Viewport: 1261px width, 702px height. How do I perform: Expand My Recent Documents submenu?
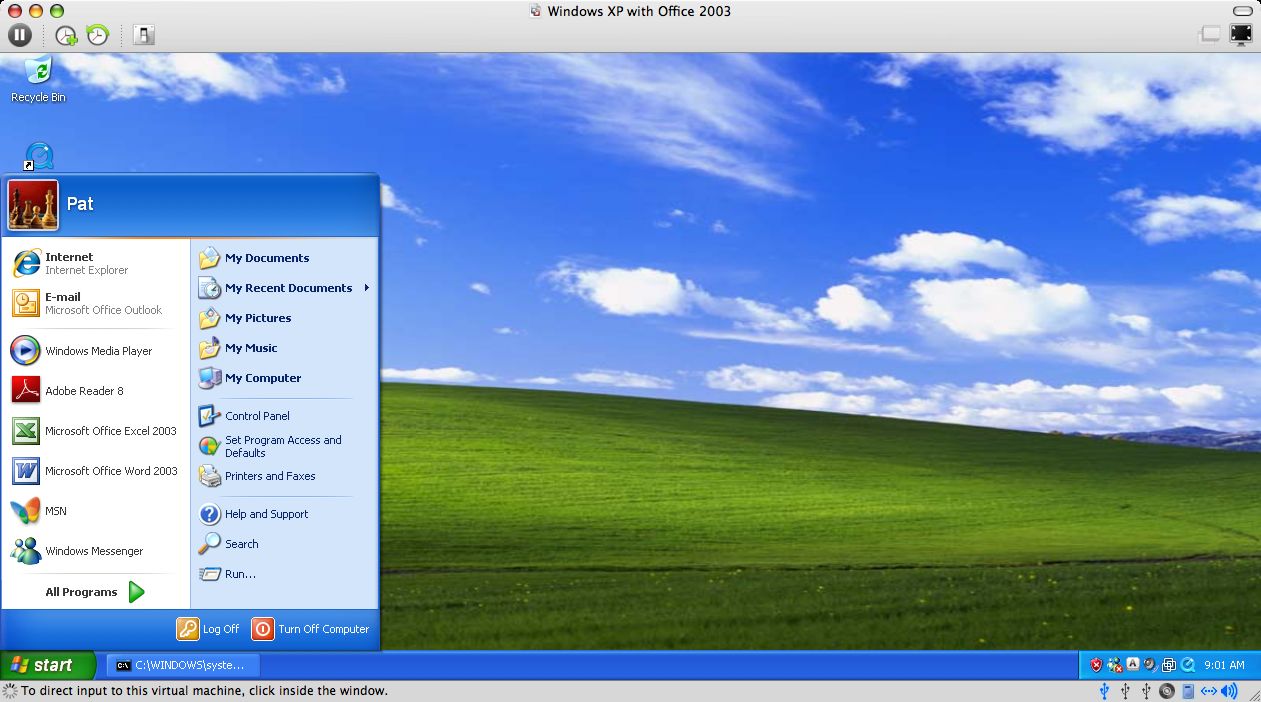[x=284, y=288]
